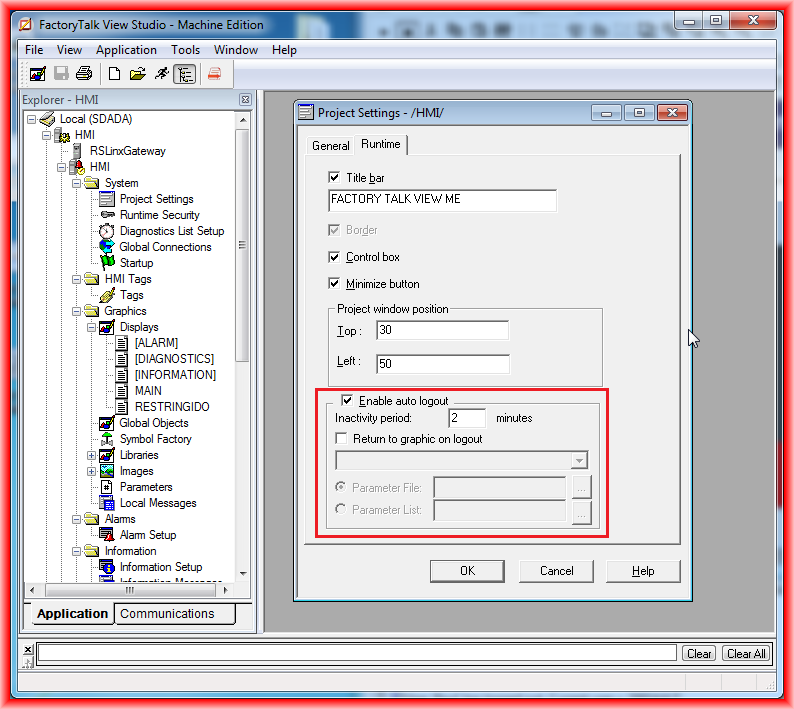This screenshot has height=709, width=794.
Task: Click the Global Connections globe icon
Action: click(107, 247)
